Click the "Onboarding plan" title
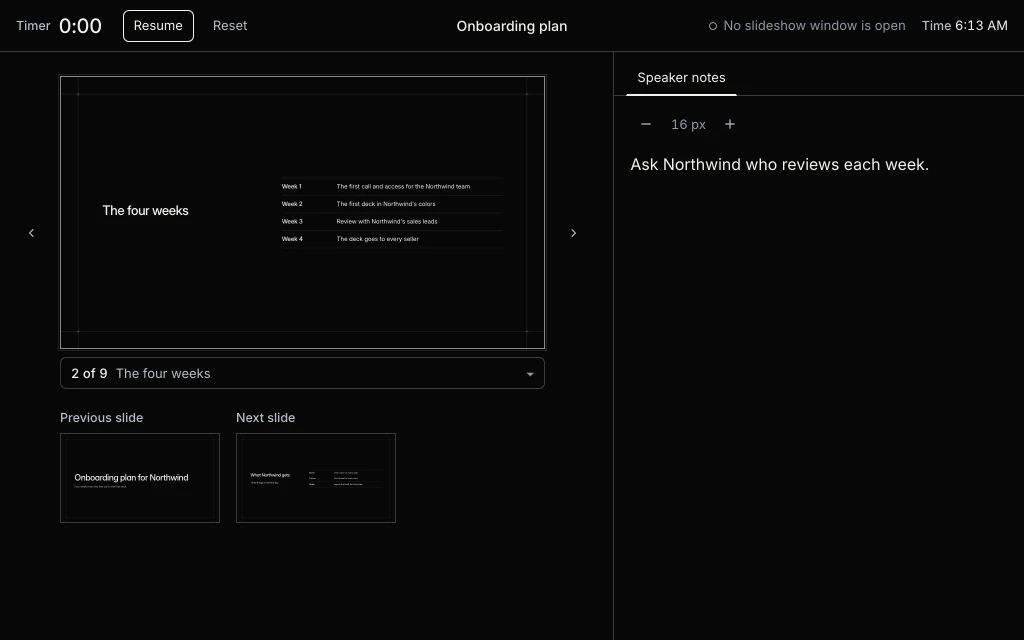This screenshot has height=640, width=1024. [x=512, y=26]
